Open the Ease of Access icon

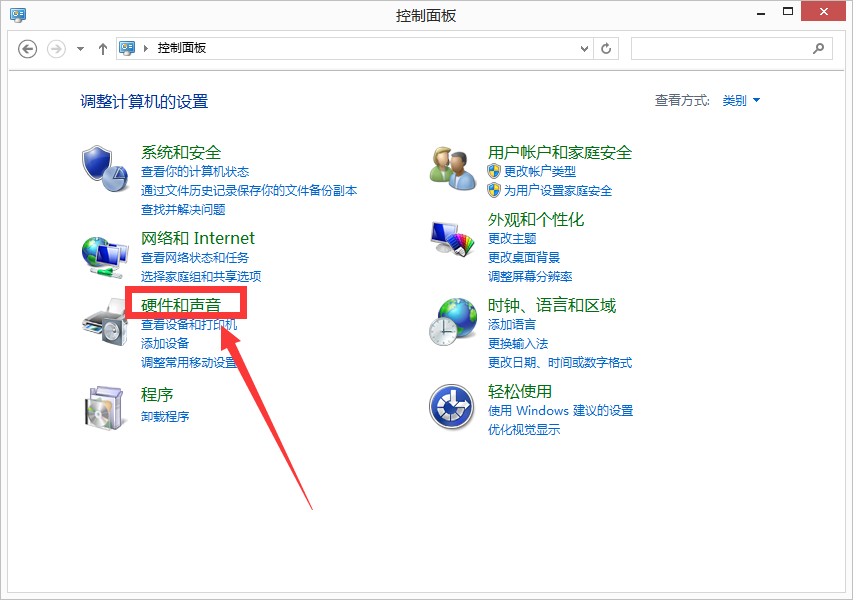point(451,407)
